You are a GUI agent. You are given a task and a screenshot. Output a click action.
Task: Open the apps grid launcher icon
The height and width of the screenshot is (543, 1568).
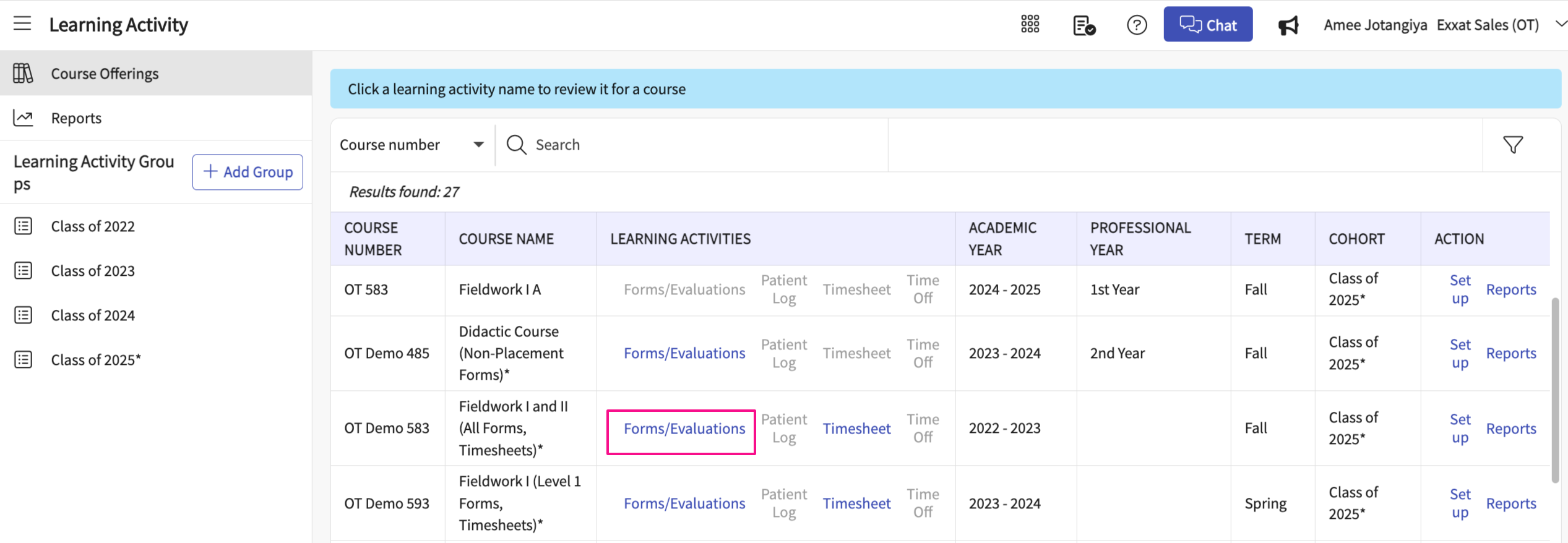(x=1030, y=25)
